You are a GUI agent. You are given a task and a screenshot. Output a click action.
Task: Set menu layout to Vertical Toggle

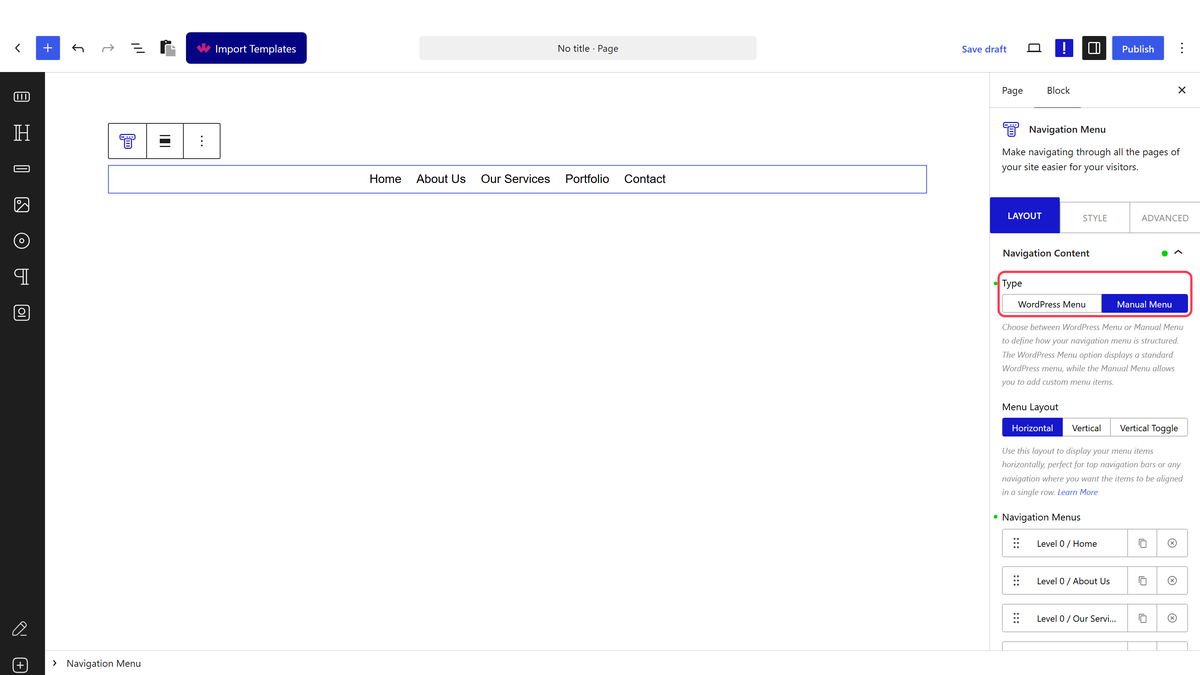(x=1149, y=428)
